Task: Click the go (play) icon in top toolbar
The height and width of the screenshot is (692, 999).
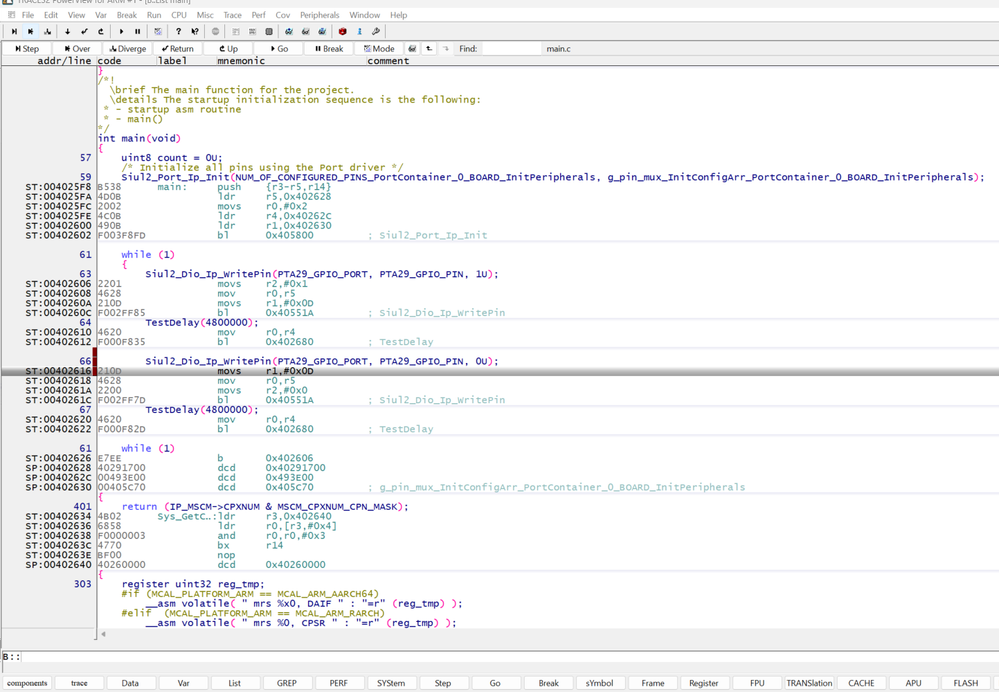Action: click(x=121, y=32)
